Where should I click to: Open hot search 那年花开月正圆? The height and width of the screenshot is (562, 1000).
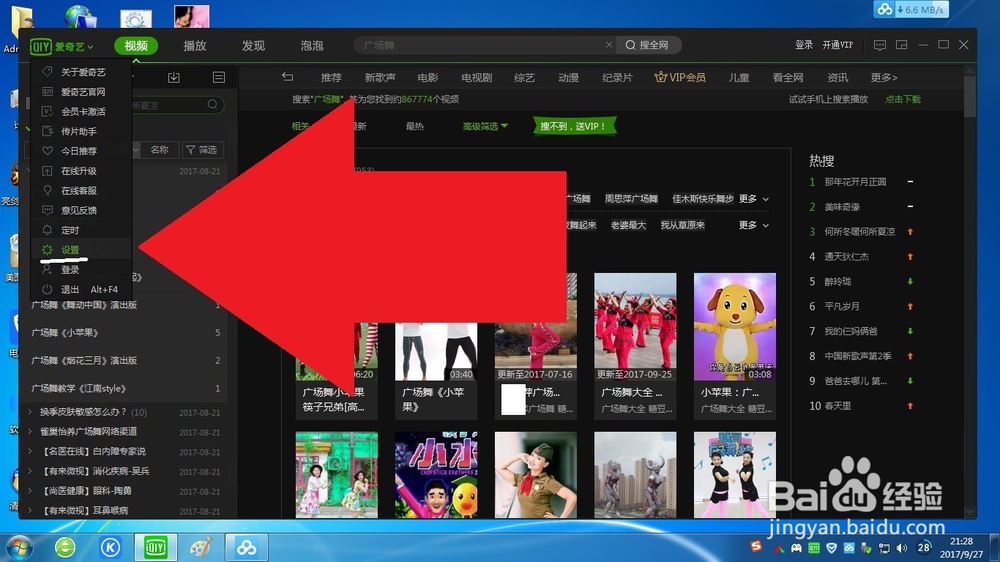(x=855, y=182)
